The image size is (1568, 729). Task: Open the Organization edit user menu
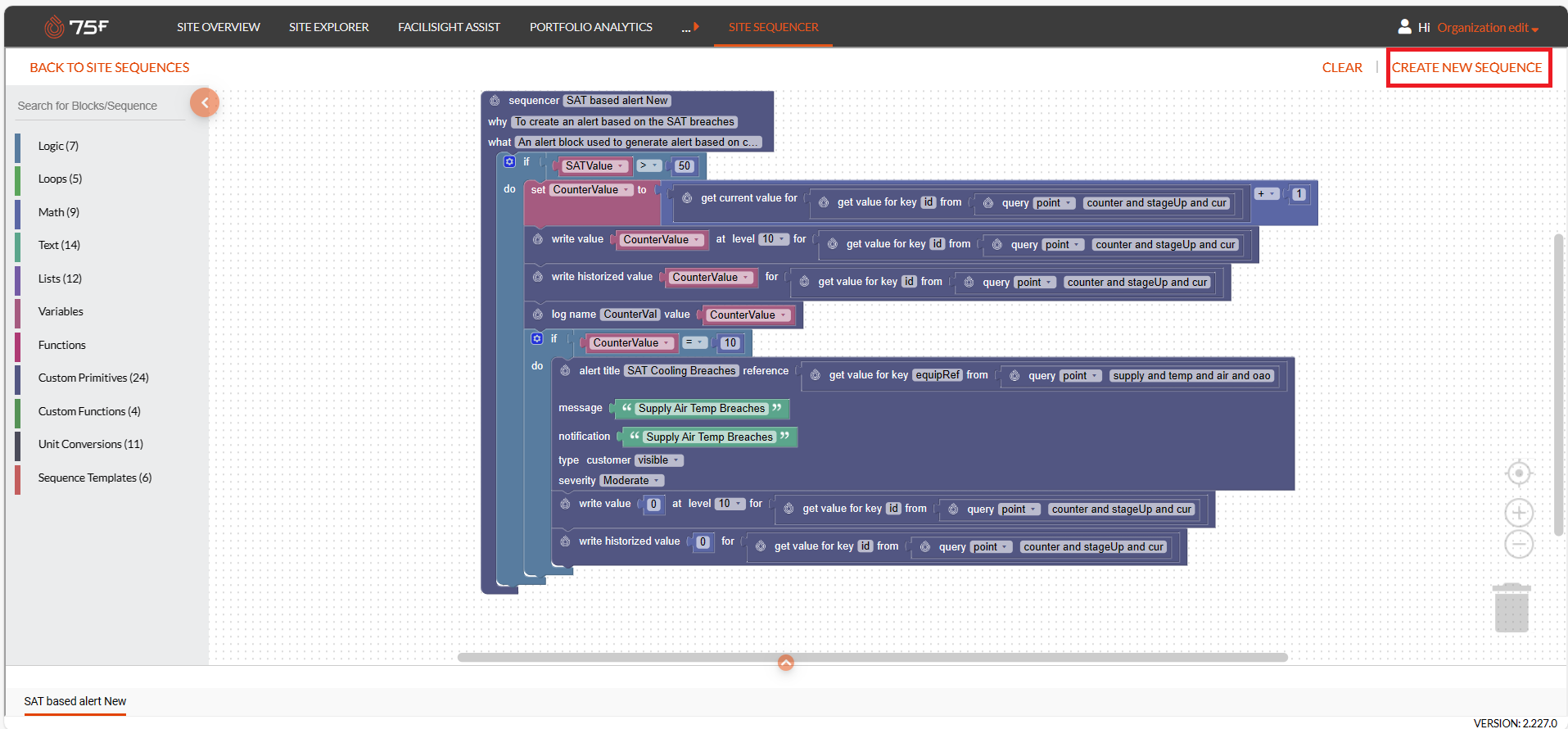click(1488, 28)
